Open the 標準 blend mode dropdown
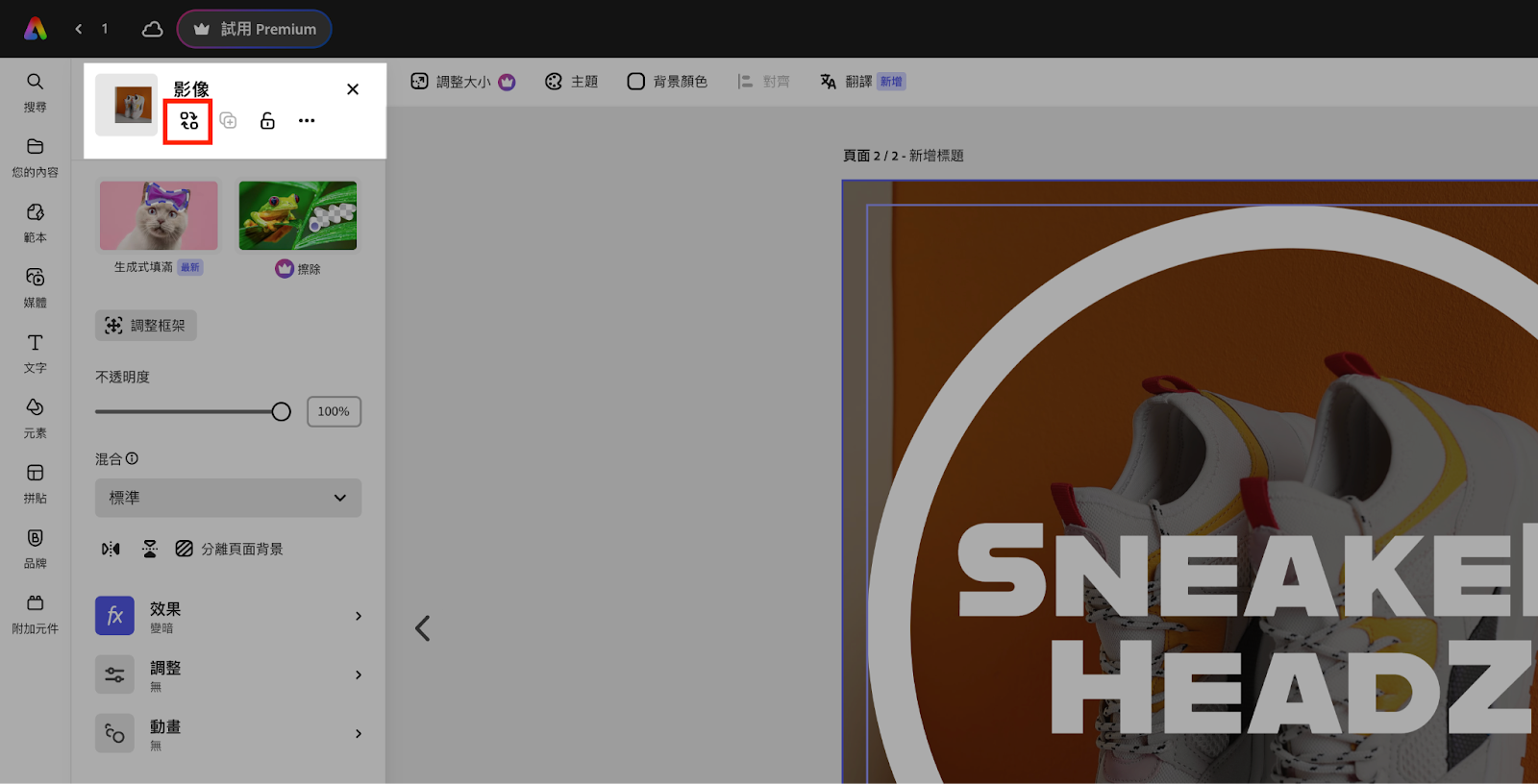This screenshot has height=784, width=1538. click(228, 498)
